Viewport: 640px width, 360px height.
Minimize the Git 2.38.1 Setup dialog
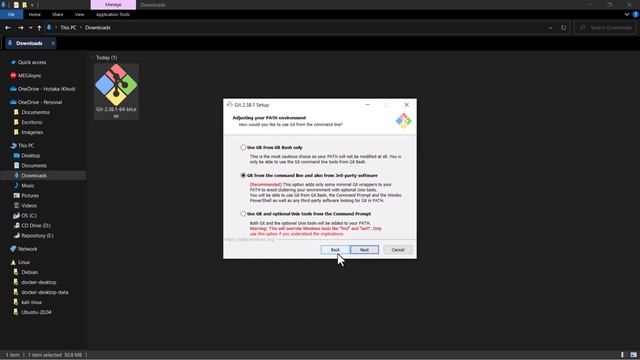point(367,105)
